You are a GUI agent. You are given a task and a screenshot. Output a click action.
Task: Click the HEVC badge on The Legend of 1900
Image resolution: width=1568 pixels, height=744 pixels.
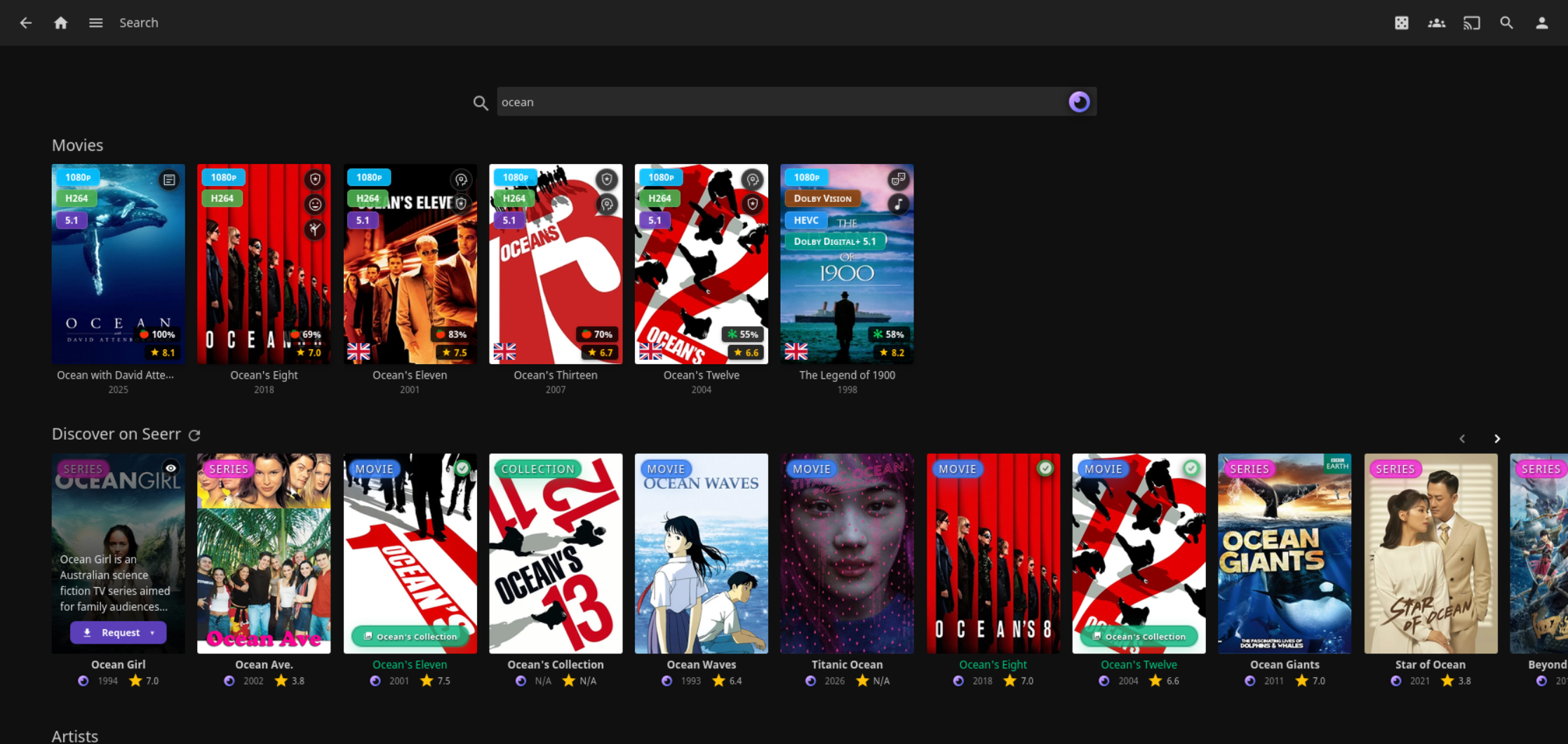[x=806, y=220]
